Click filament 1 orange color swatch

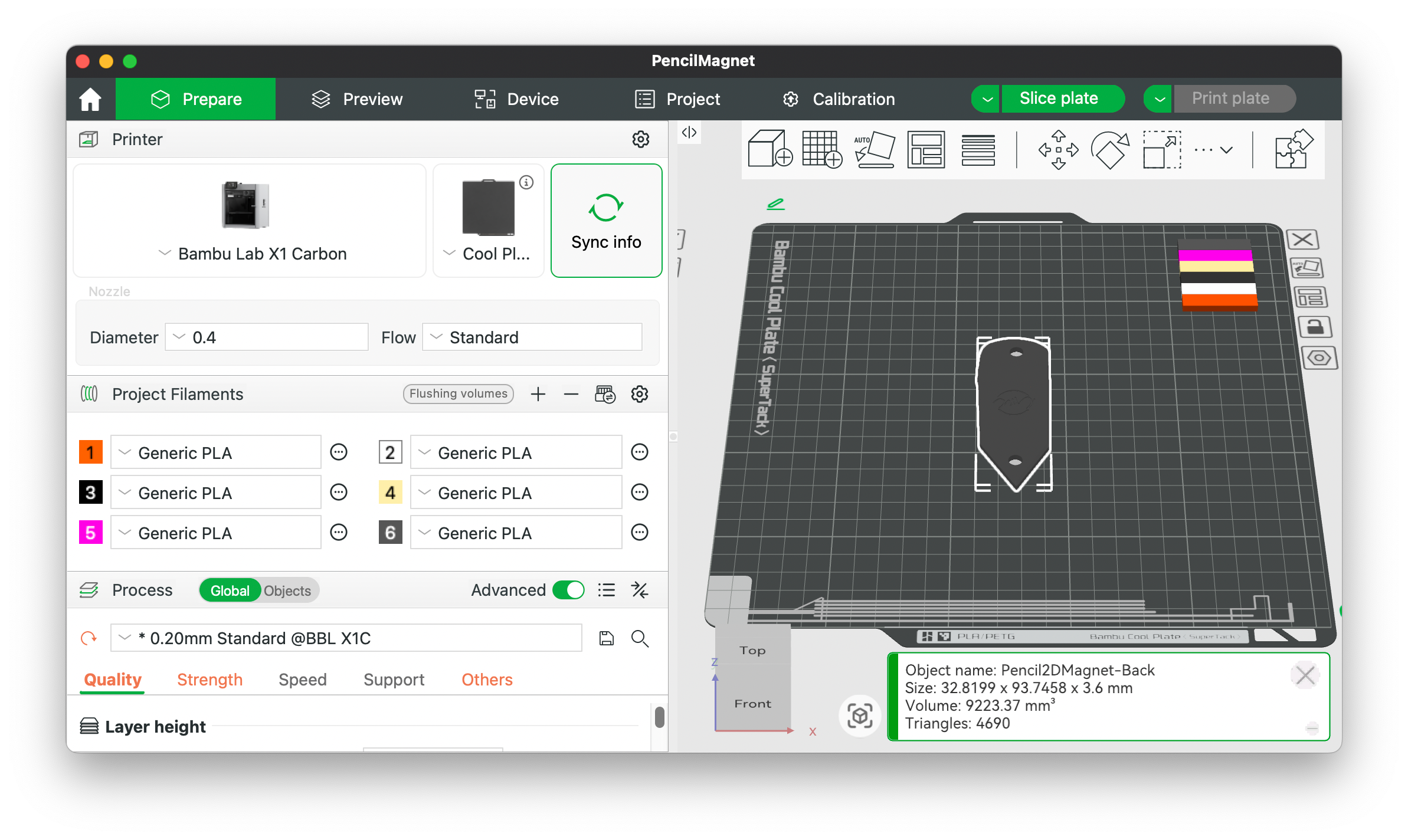(x=91, y=452)
